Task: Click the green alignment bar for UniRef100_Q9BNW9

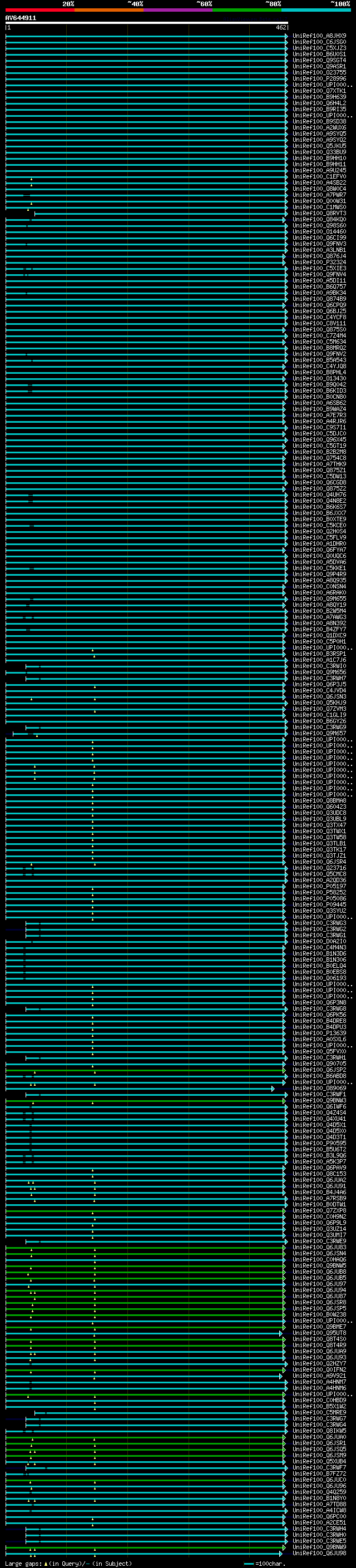Action: pyautogui.click(x=145, y=1547)
